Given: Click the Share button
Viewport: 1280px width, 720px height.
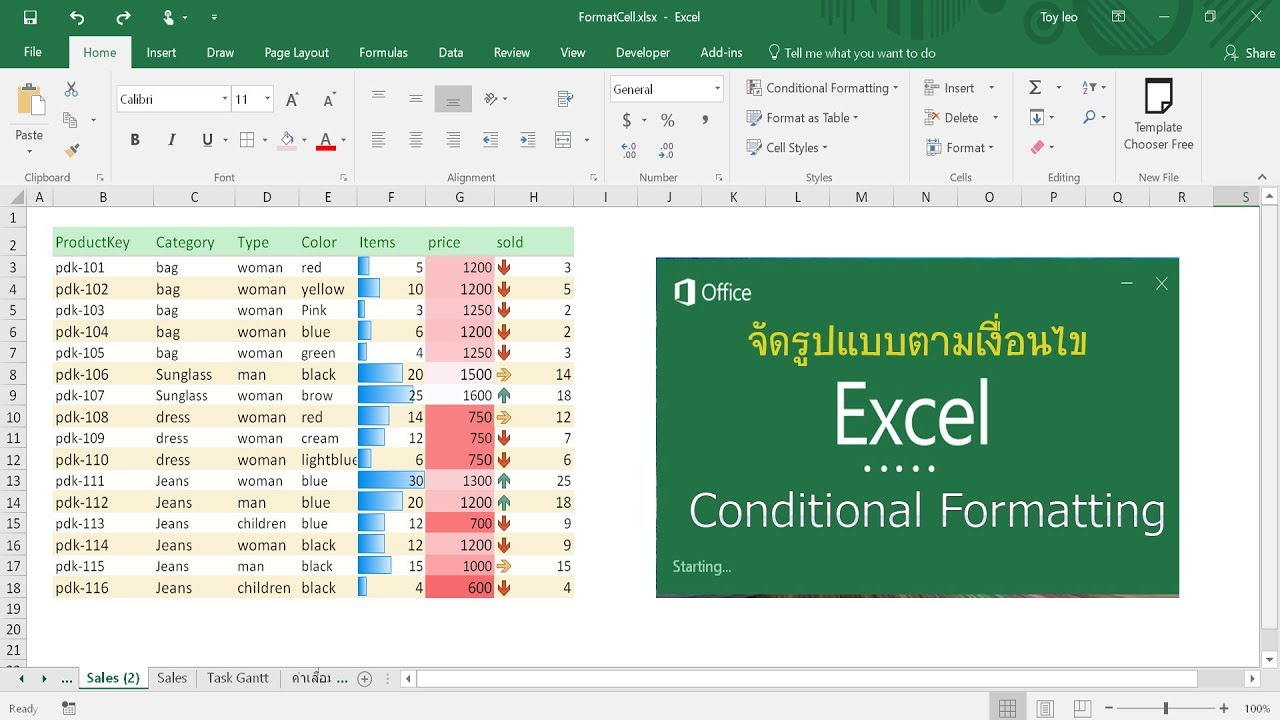Looking at the screenshot, I should [x=1249, y=53].
